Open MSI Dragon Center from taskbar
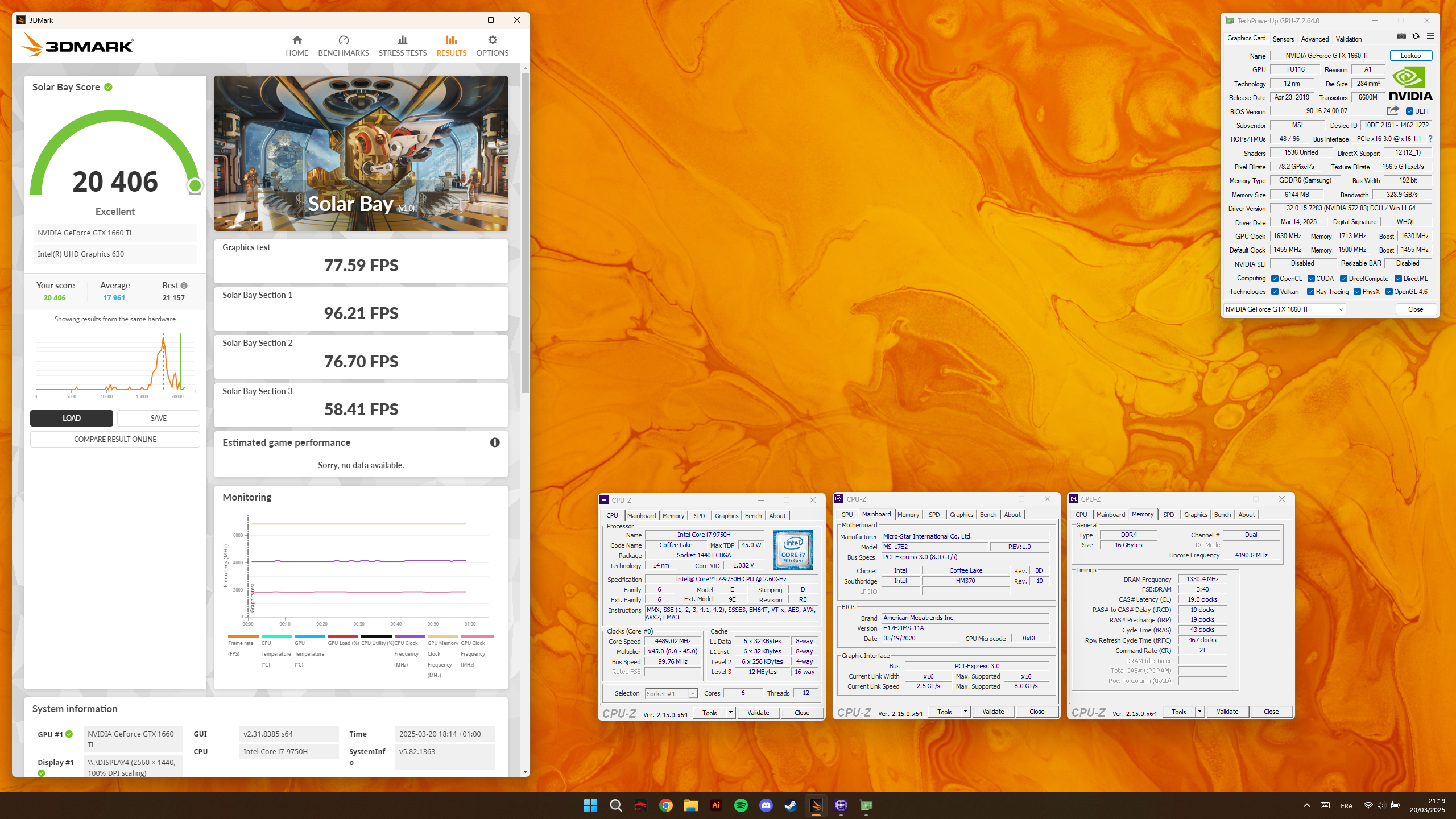 tap(640, 805)
